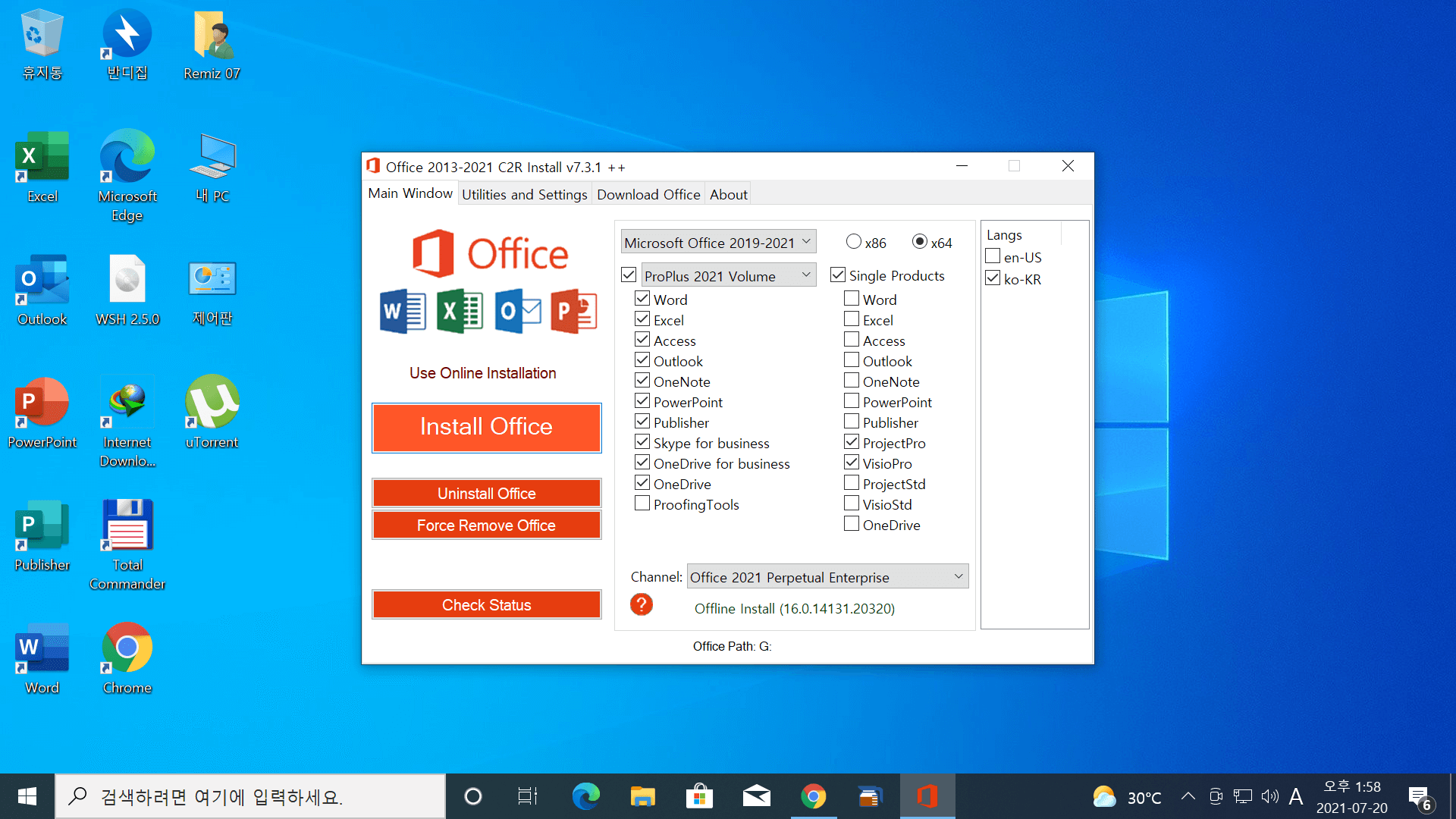This screenshot has width=1456, height=819.
Task: Open the Remiz 07 user folder
Action: click(x=212, y=44)
